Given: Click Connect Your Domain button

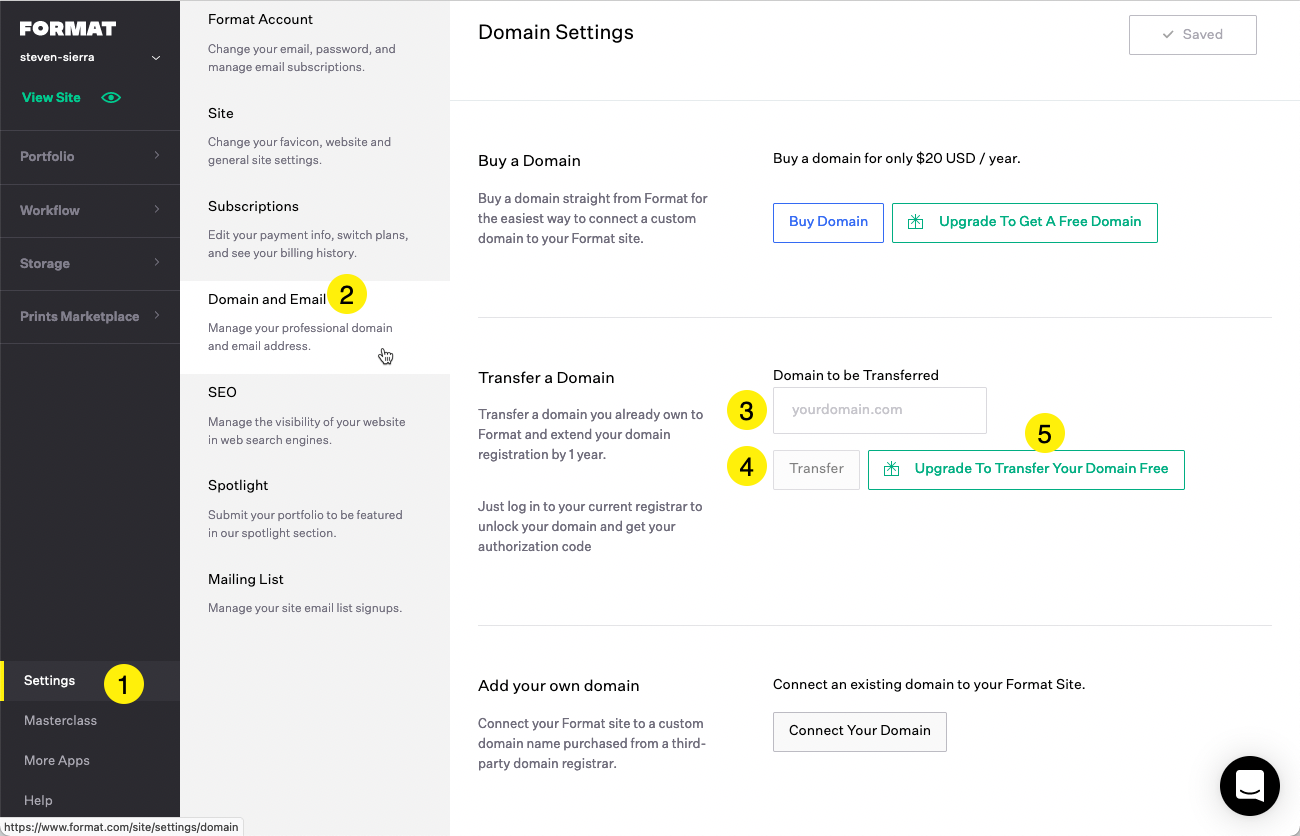Looking at the screenshot, I should (860, 731).
